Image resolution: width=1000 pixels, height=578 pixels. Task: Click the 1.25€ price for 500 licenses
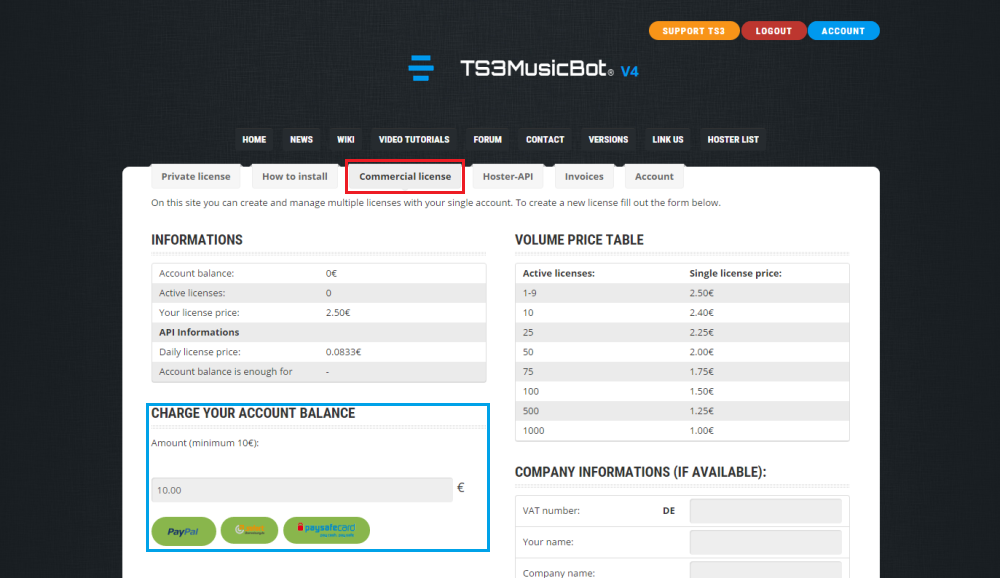point(702,411)
